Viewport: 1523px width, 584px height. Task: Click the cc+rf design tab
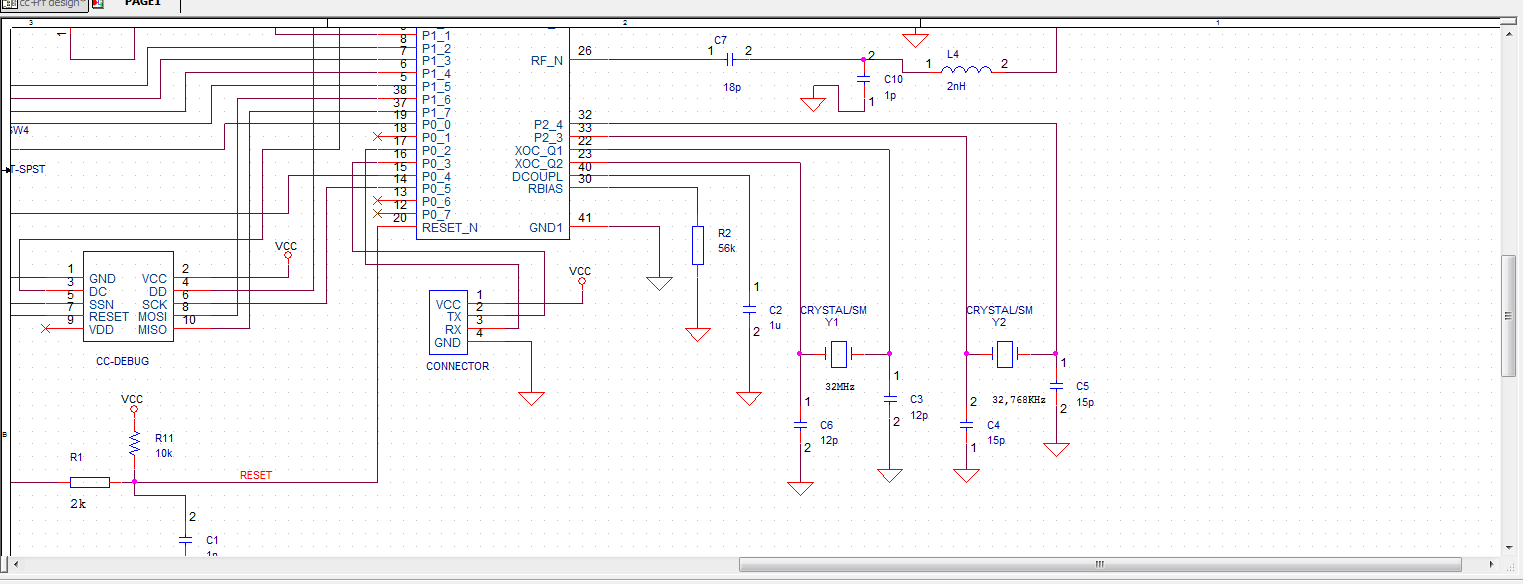[x=40, y=4]
